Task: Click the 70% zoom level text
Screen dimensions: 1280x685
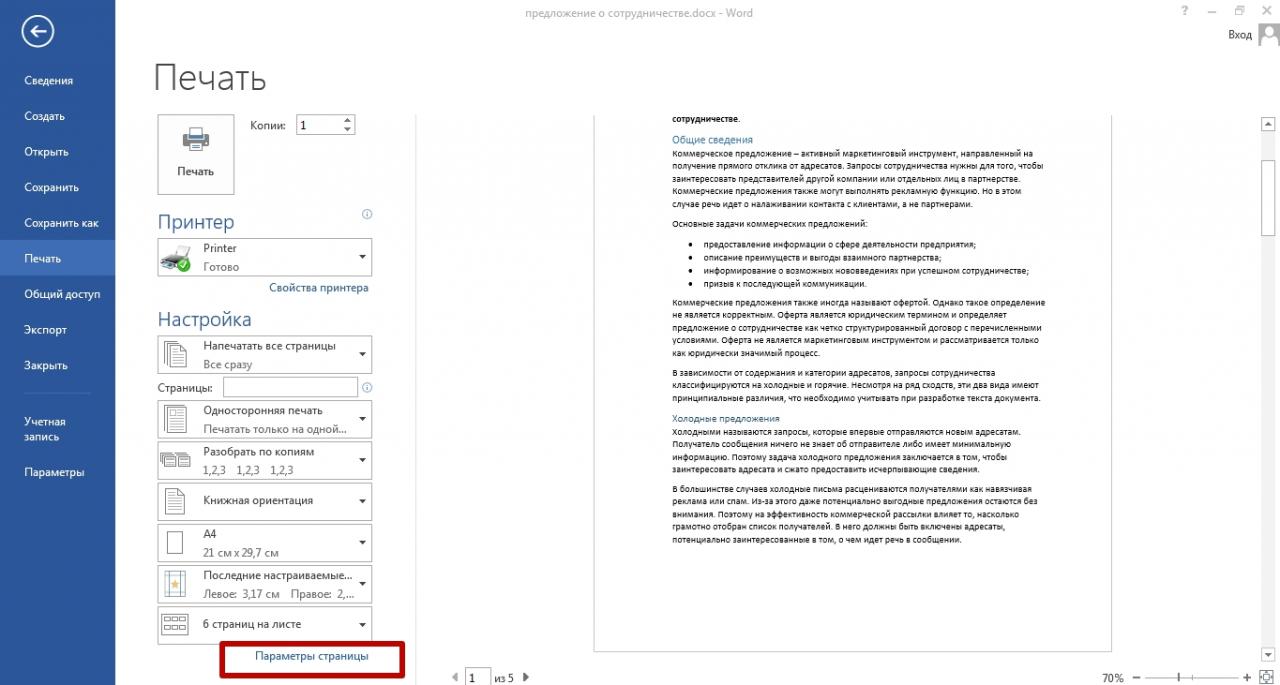Action: (x=1112, y=678)
